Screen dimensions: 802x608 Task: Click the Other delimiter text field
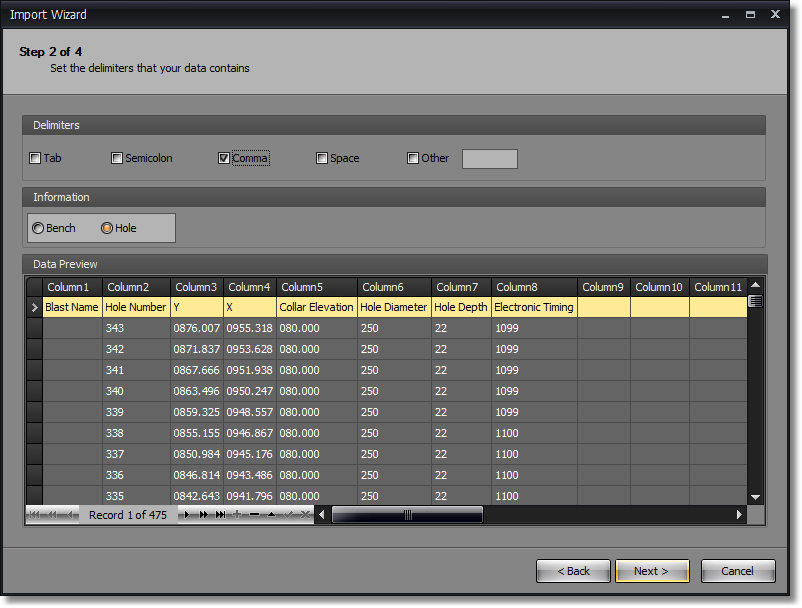pyautogui.click(x=489, y=159)
